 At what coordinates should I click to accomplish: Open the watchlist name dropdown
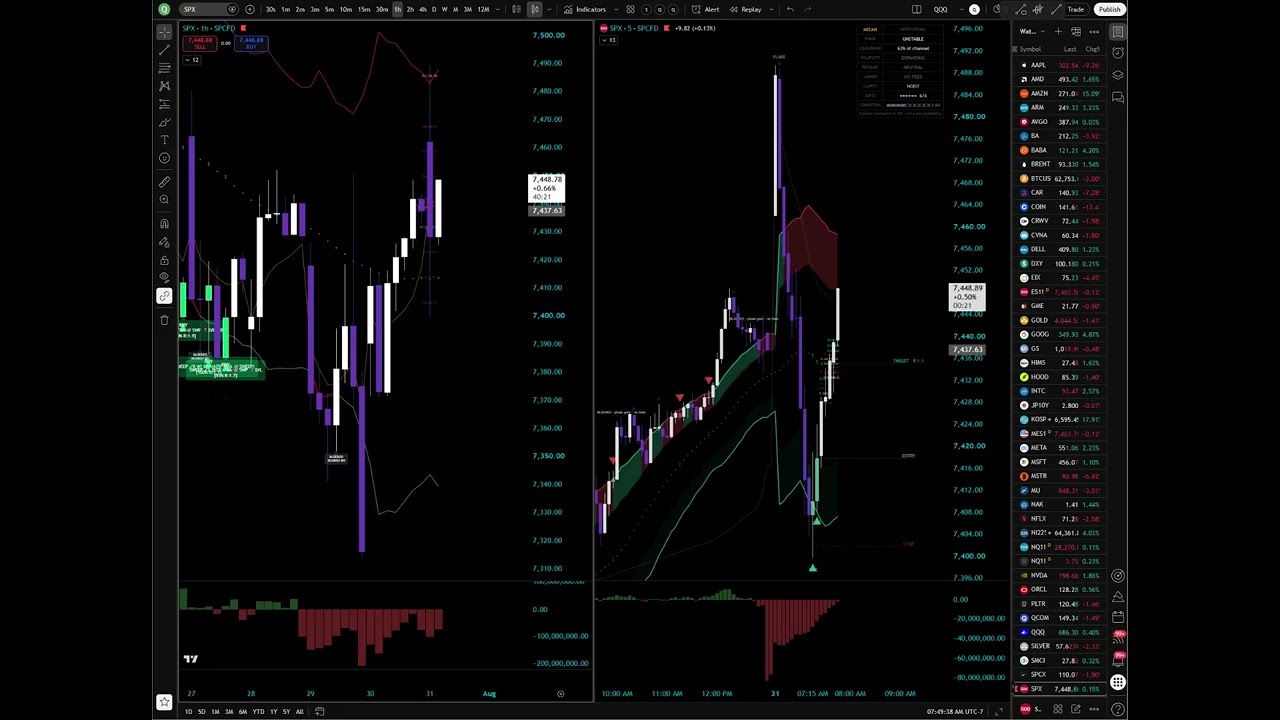pyautogui.click(x=1031, y=31)
